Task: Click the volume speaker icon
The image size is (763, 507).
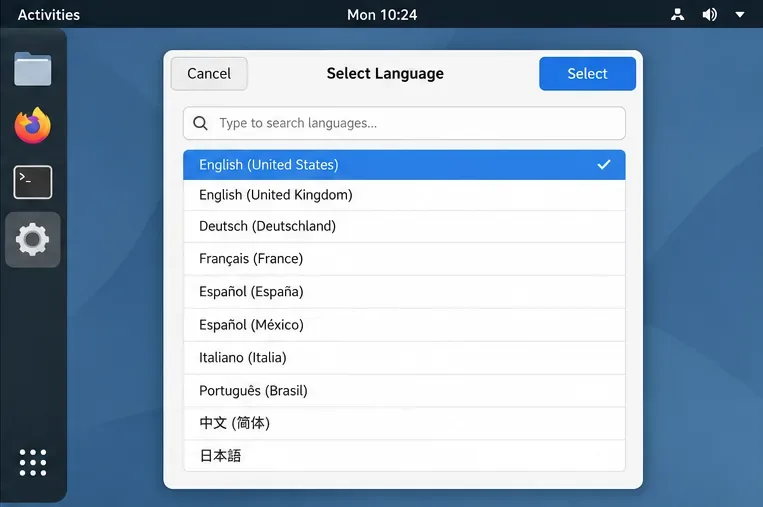Action: click(x=709, y=15)
